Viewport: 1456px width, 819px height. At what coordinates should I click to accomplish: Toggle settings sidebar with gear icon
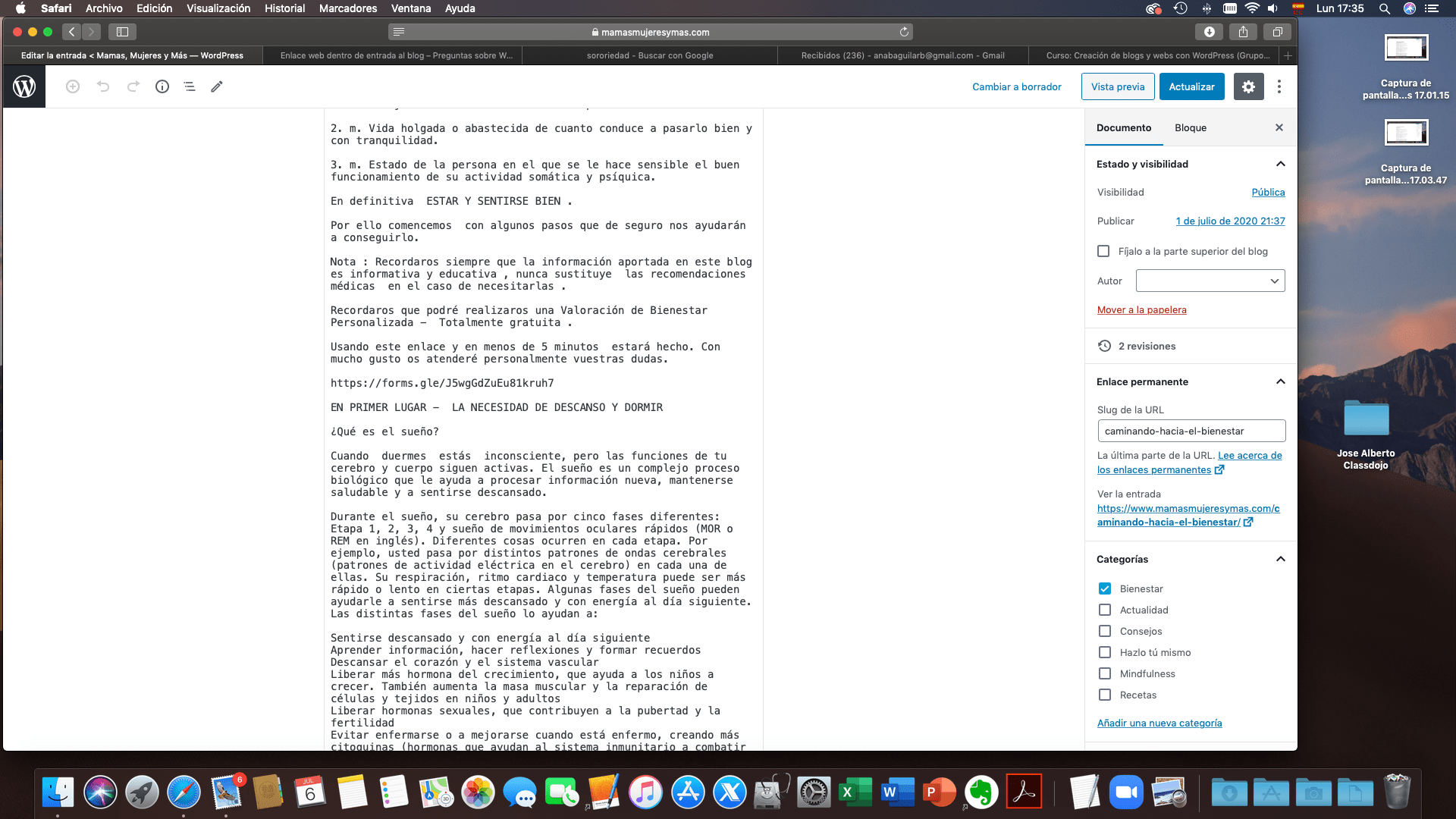point(1248,86)
